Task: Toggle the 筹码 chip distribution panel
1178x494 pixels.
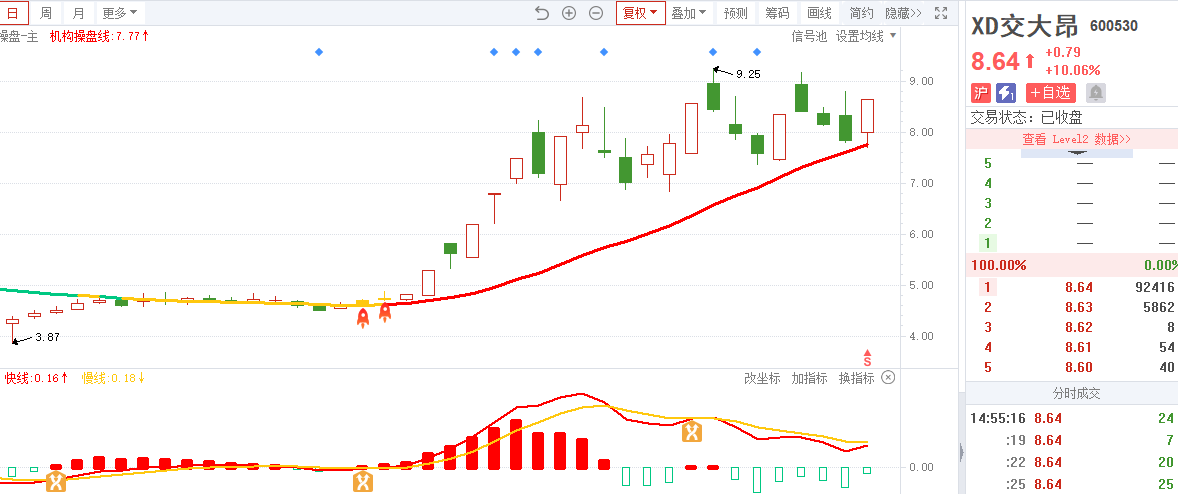Action: click(777, 13)
